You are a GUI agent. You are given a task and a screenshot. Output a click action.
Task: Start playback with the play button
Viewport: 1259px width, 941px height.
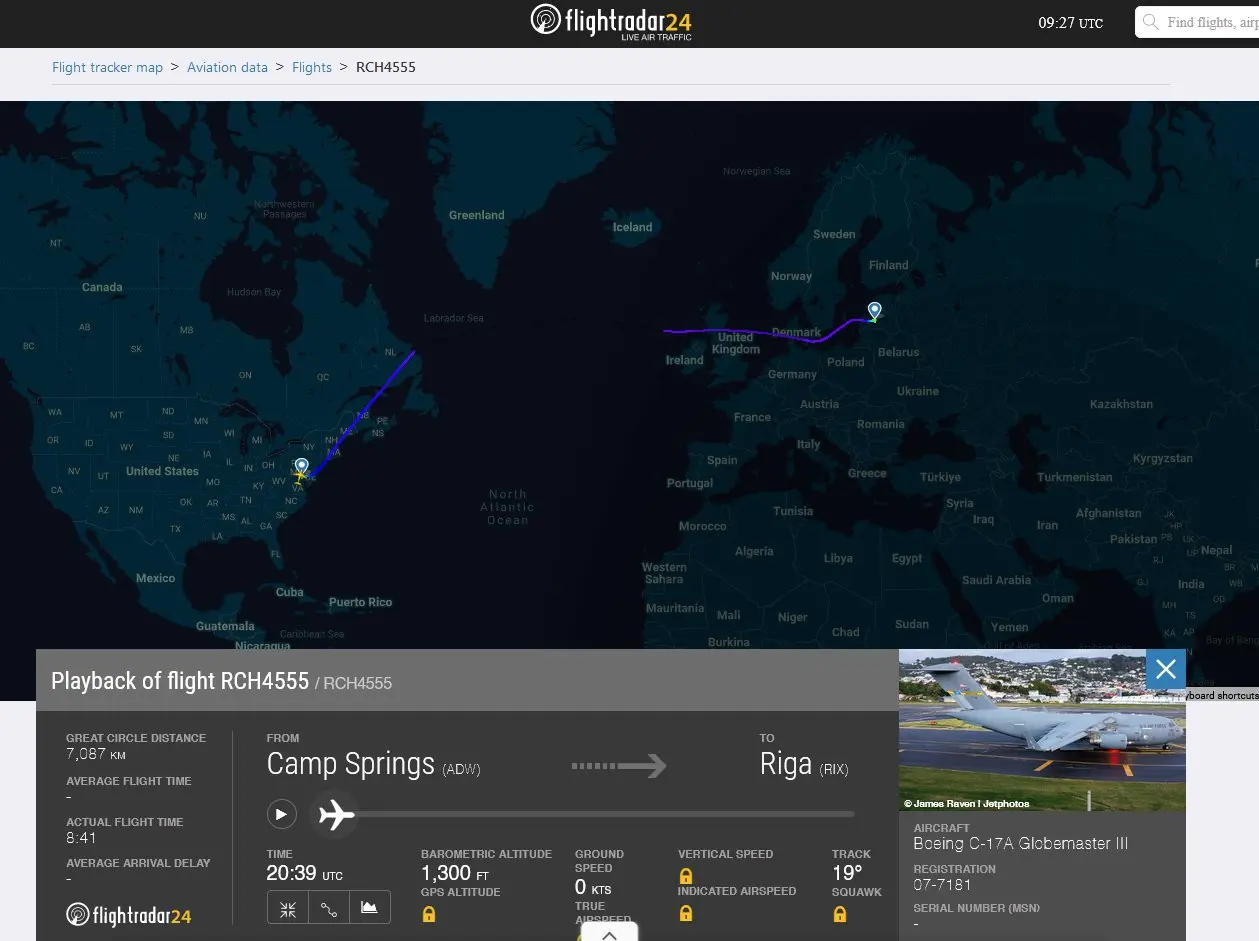(282, 814)
